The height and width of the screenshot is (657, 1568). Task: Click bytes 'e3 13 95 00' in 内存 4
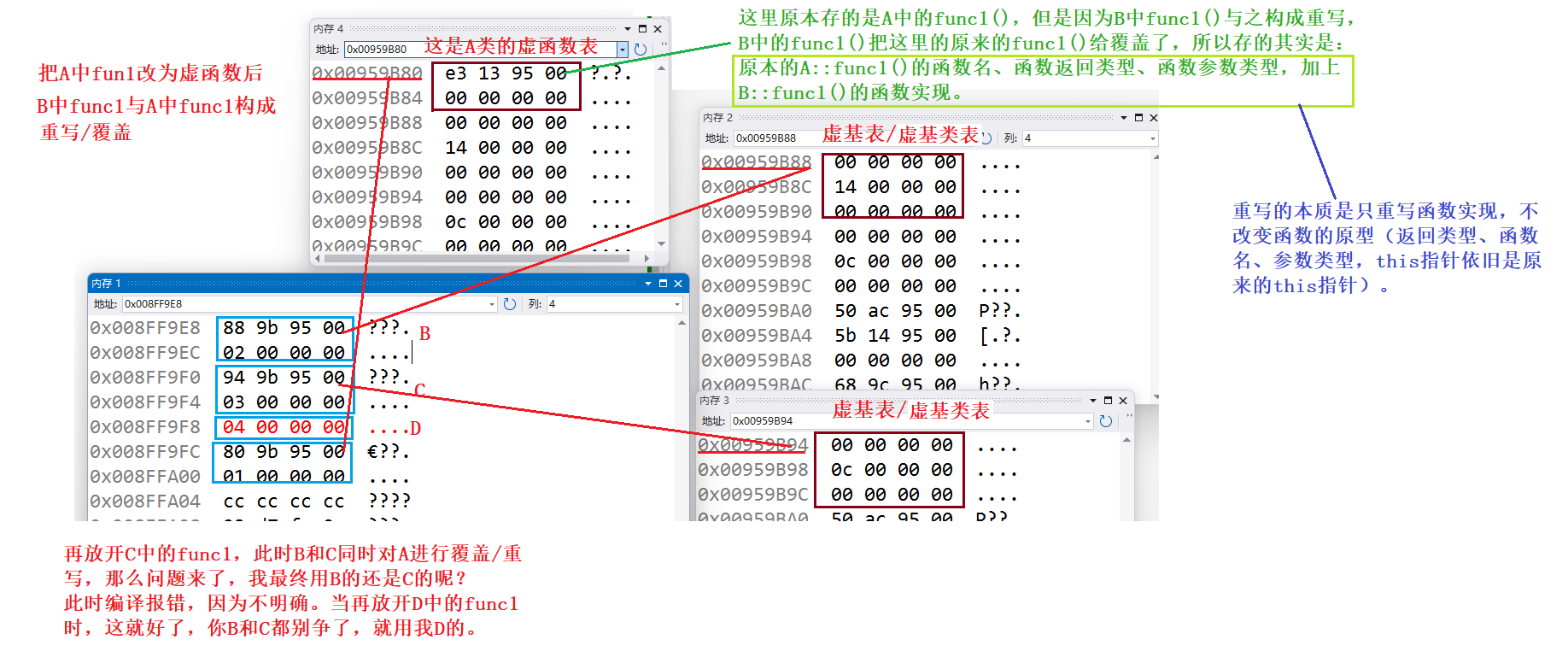(506, 73)
